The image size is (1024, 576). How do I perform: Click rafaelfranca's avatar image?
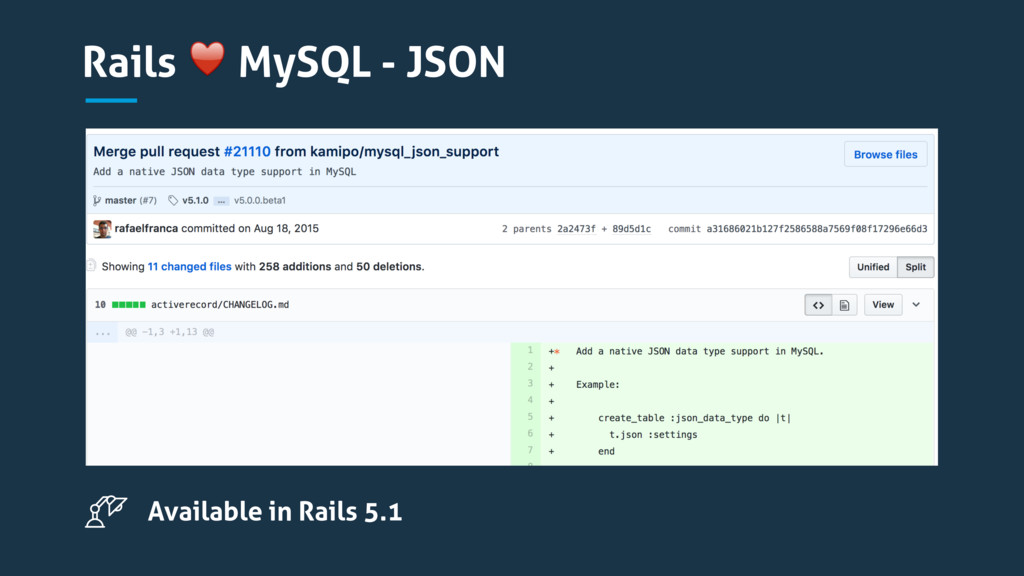tap(102, 229)
